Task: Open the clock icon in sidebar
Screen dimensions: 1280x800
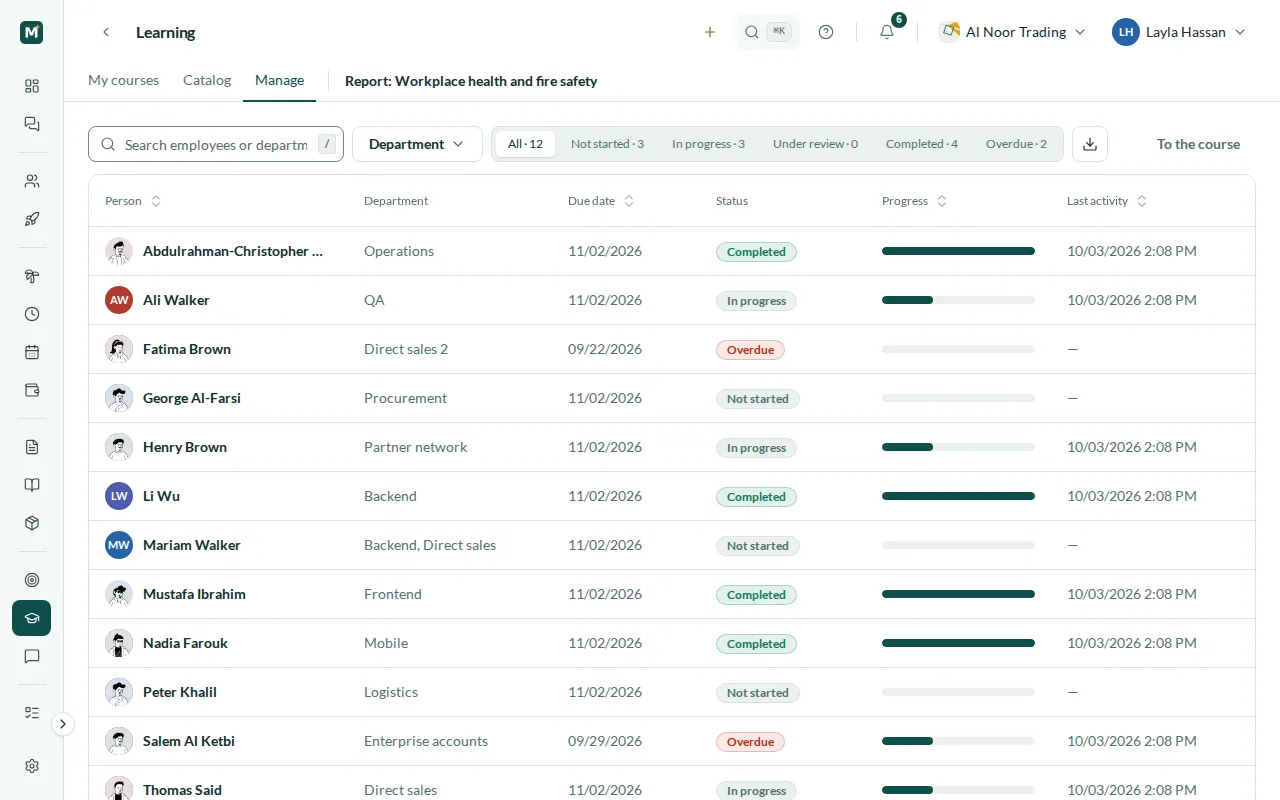Action: point(32,314)
